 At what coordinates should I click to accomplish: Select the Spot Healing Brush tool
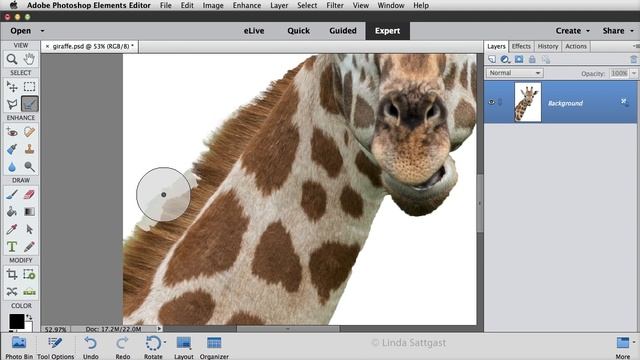29,132
